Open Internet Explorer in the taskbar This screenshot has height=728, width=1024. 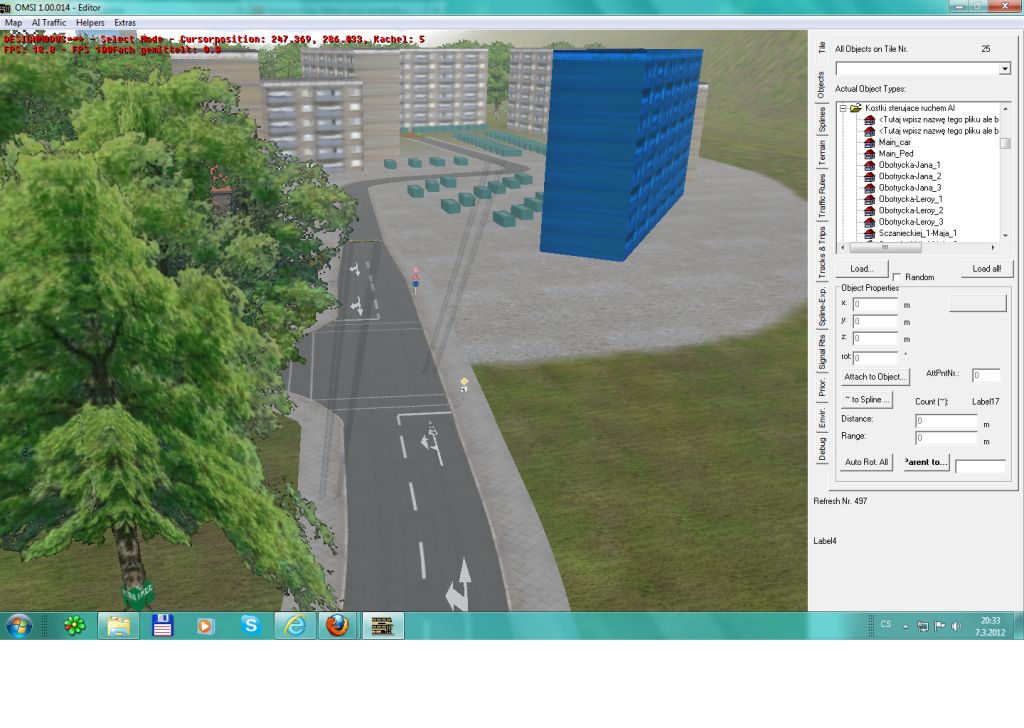(294, 625)
